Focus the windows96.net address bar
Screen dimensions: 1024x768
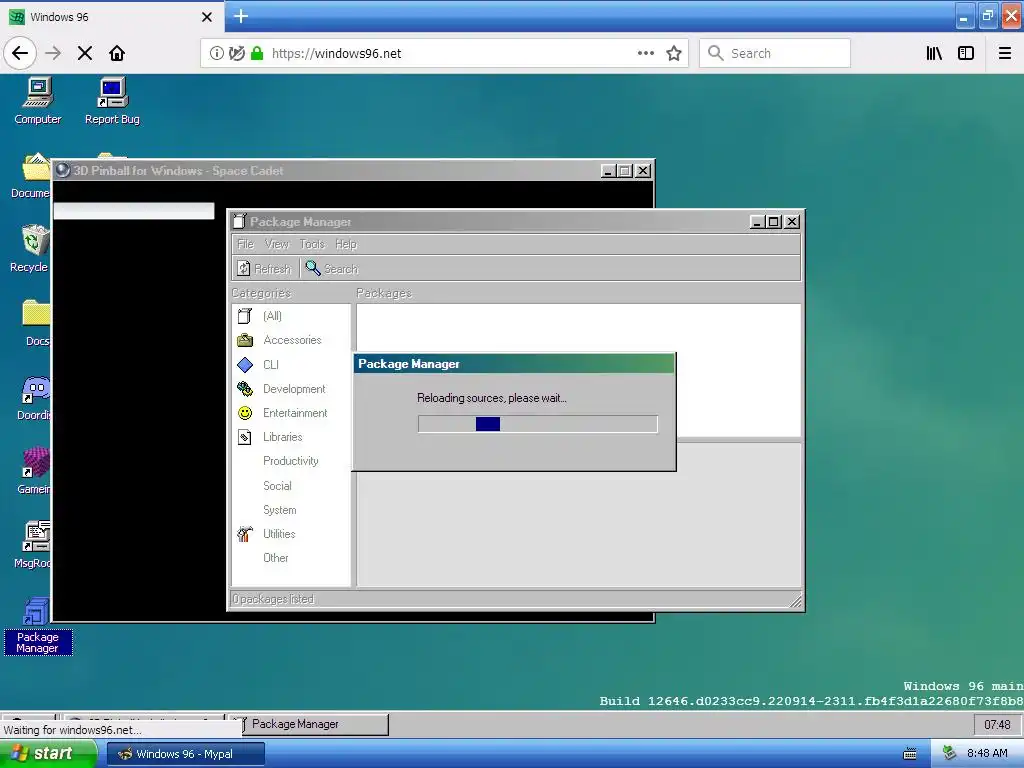[x=444, y=53]
